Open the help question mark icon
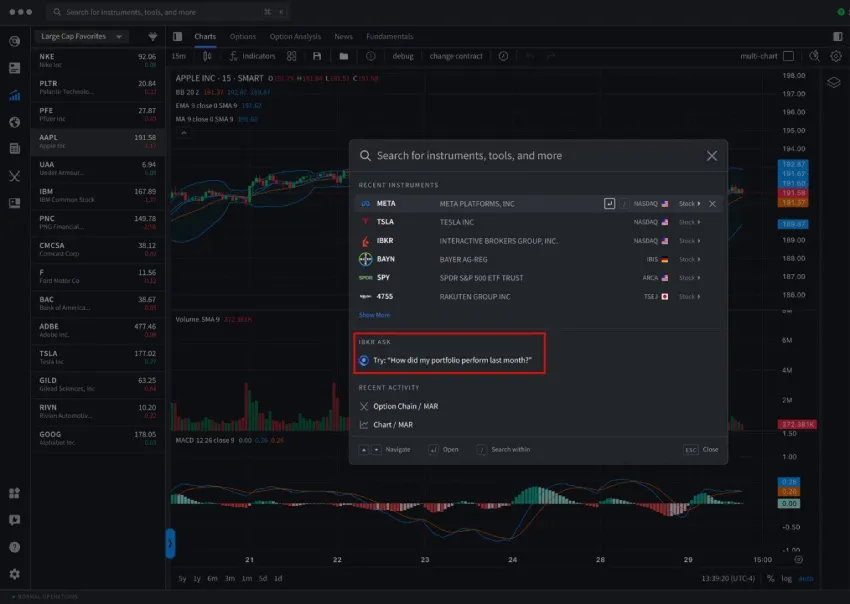Screen dimensions: 850x604 click(15, 547)
